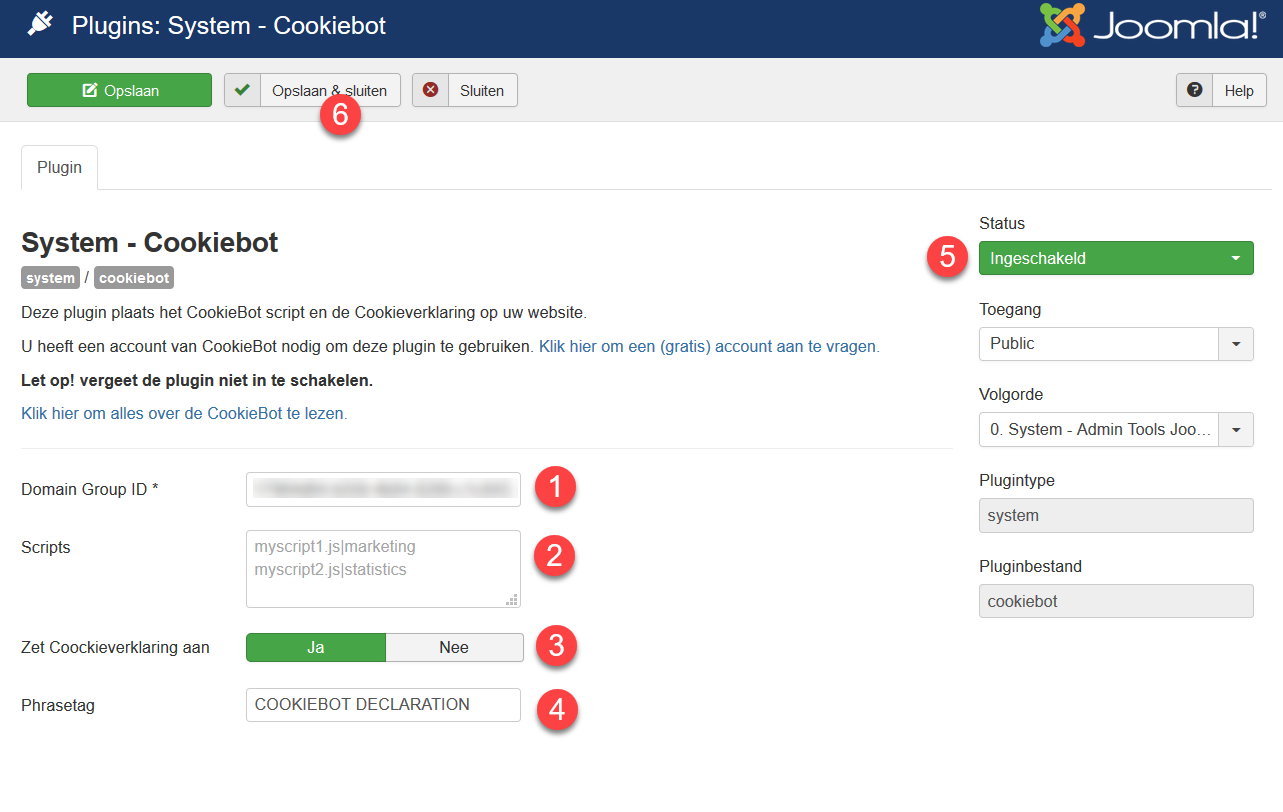Click the checkmark icon on Opslaan & sluiten
1283x812 pixels.
coord(242,90)
